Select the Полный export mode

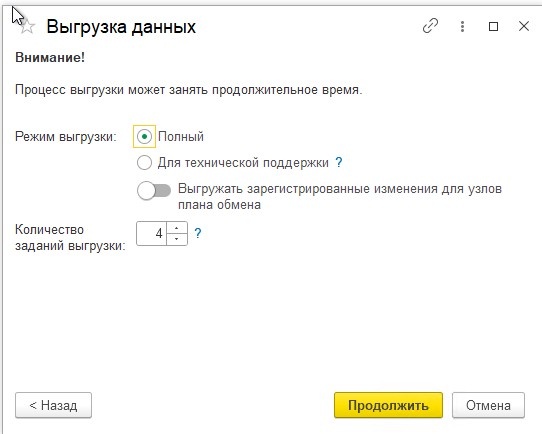tap(144, 136)
